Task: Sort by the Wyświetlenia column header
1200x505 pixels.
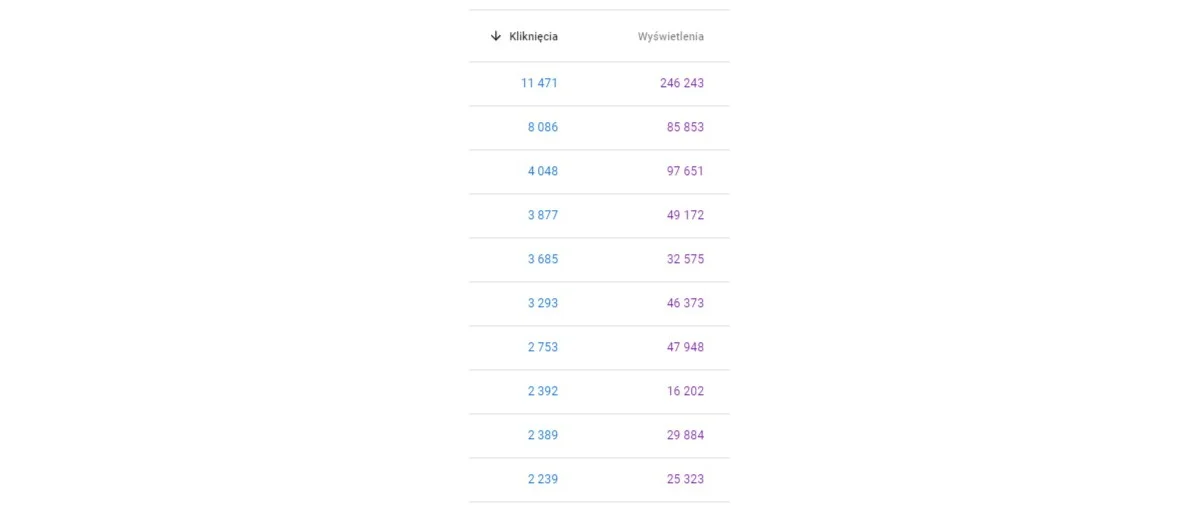Action: click(x=671, y=37)
